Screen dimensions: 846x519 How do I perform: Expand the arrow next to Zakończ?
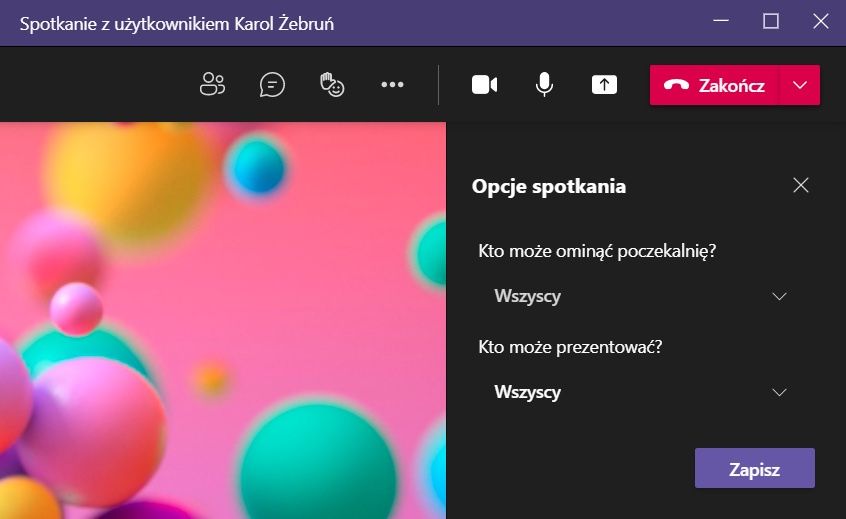(x=800, y=85)
